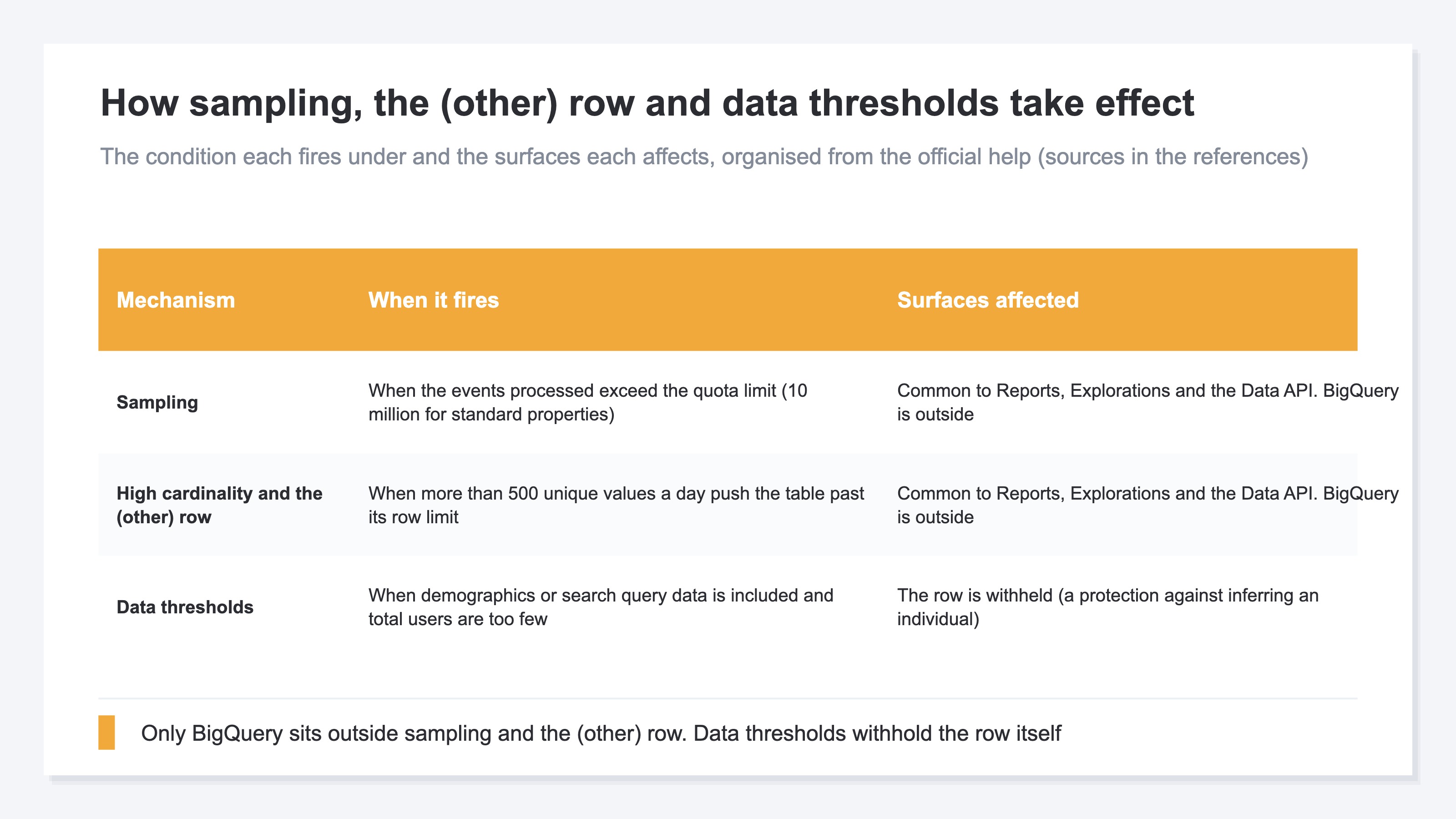Select the Sampling row label

[x=157, y=402]
